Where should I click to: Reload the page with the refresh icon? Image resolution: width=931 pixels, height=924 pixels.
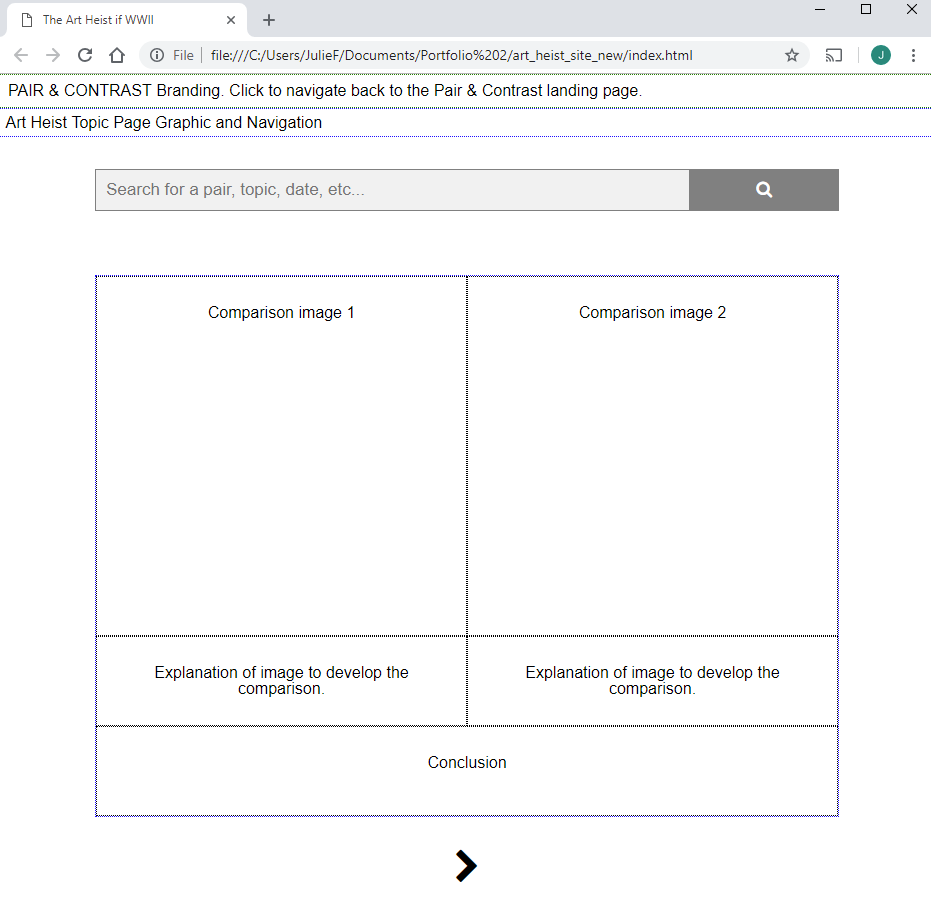coord(84,55)
